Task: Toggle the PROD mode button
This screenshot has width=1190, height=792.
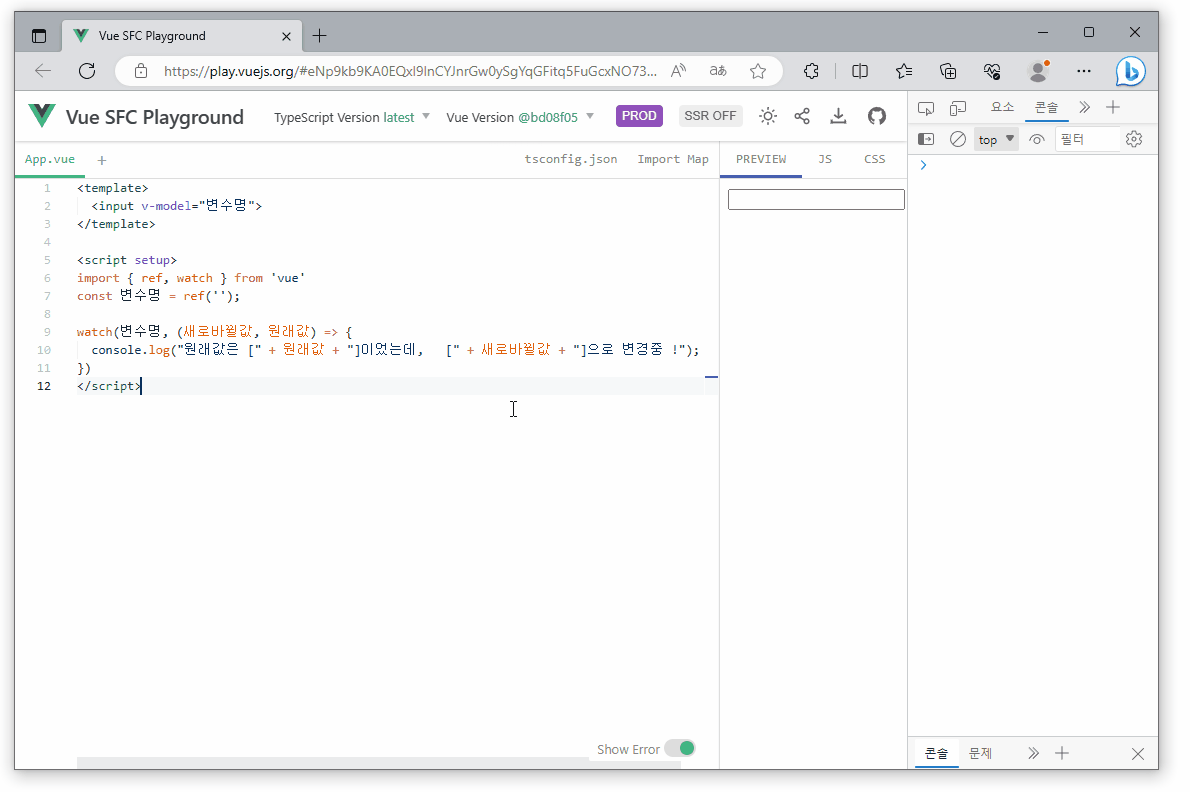Action: tap(639, 116)
